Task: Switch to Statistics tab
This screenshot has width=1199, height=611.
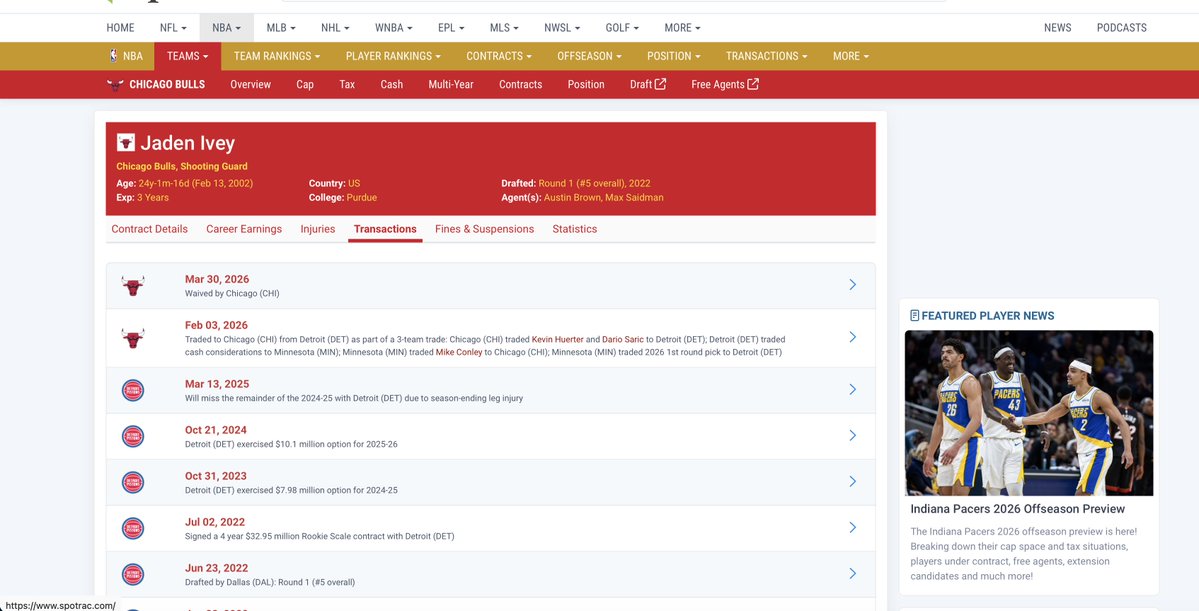Action: point(575,229)
